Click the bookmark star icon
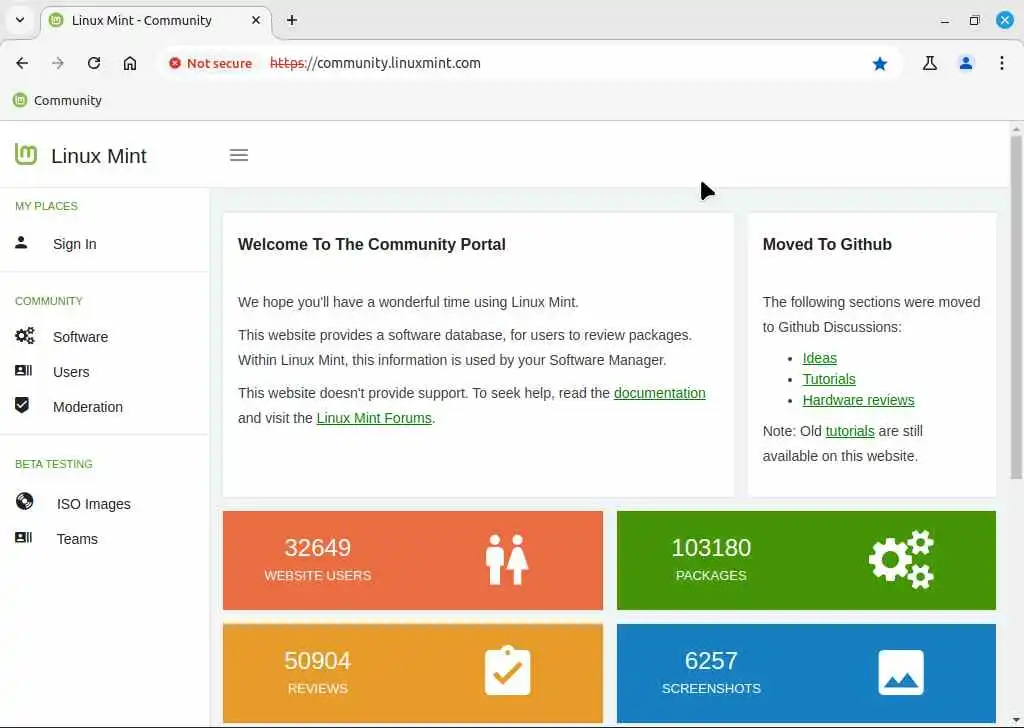Screen dimensions: 1024x728 [x=880, y=63]
